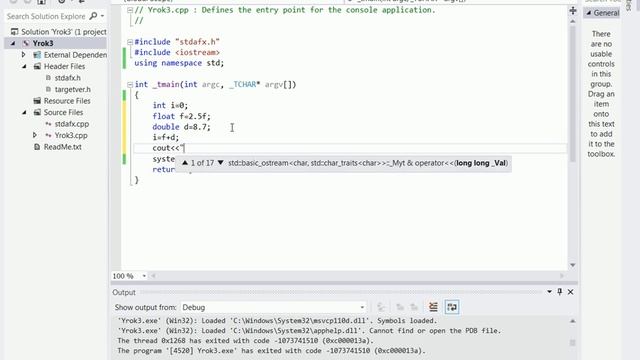
Task: Click the editor horizontal scroll left arrow
Action: point(153,276)
